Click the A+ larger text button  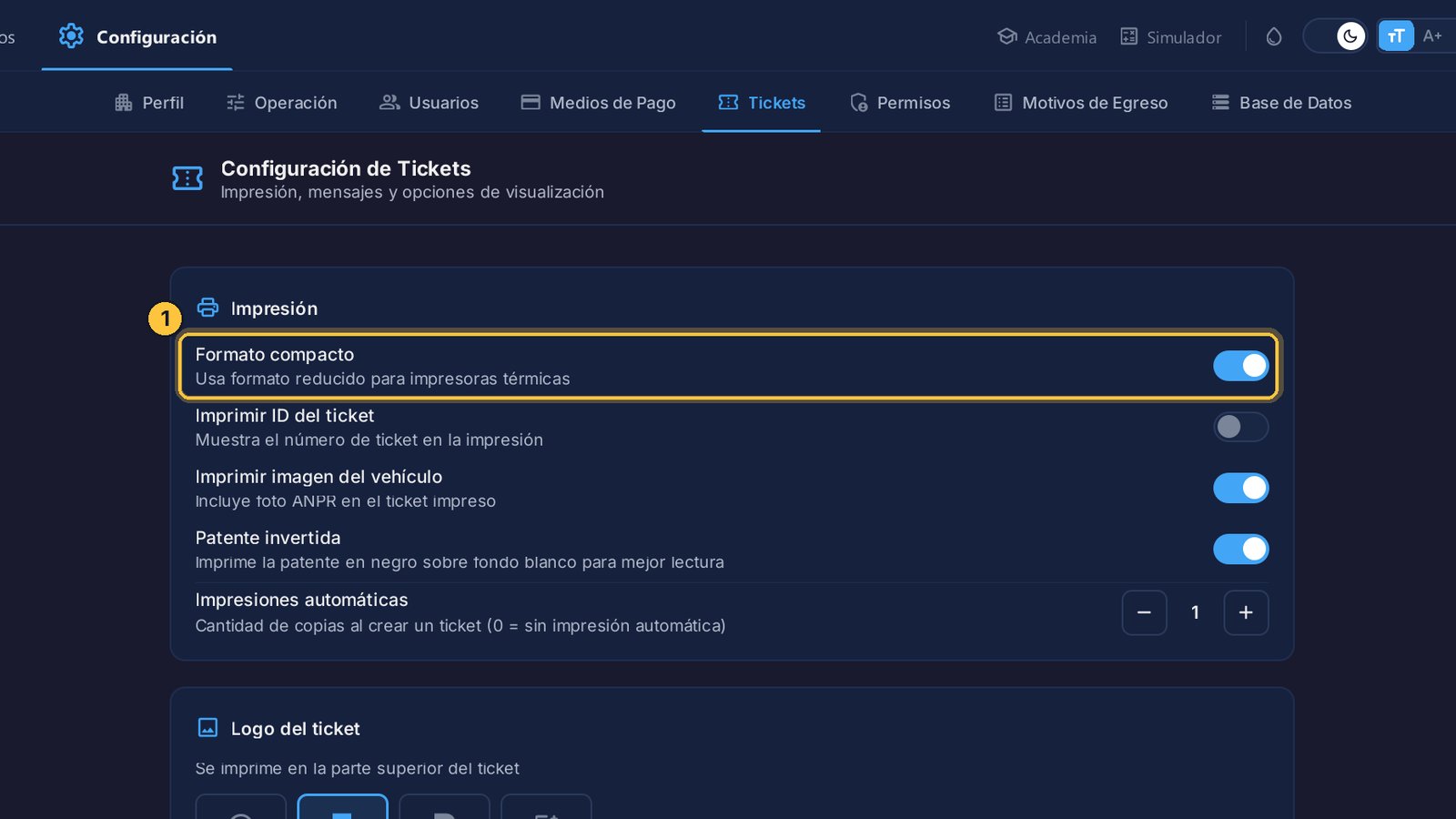(1432, 36)
